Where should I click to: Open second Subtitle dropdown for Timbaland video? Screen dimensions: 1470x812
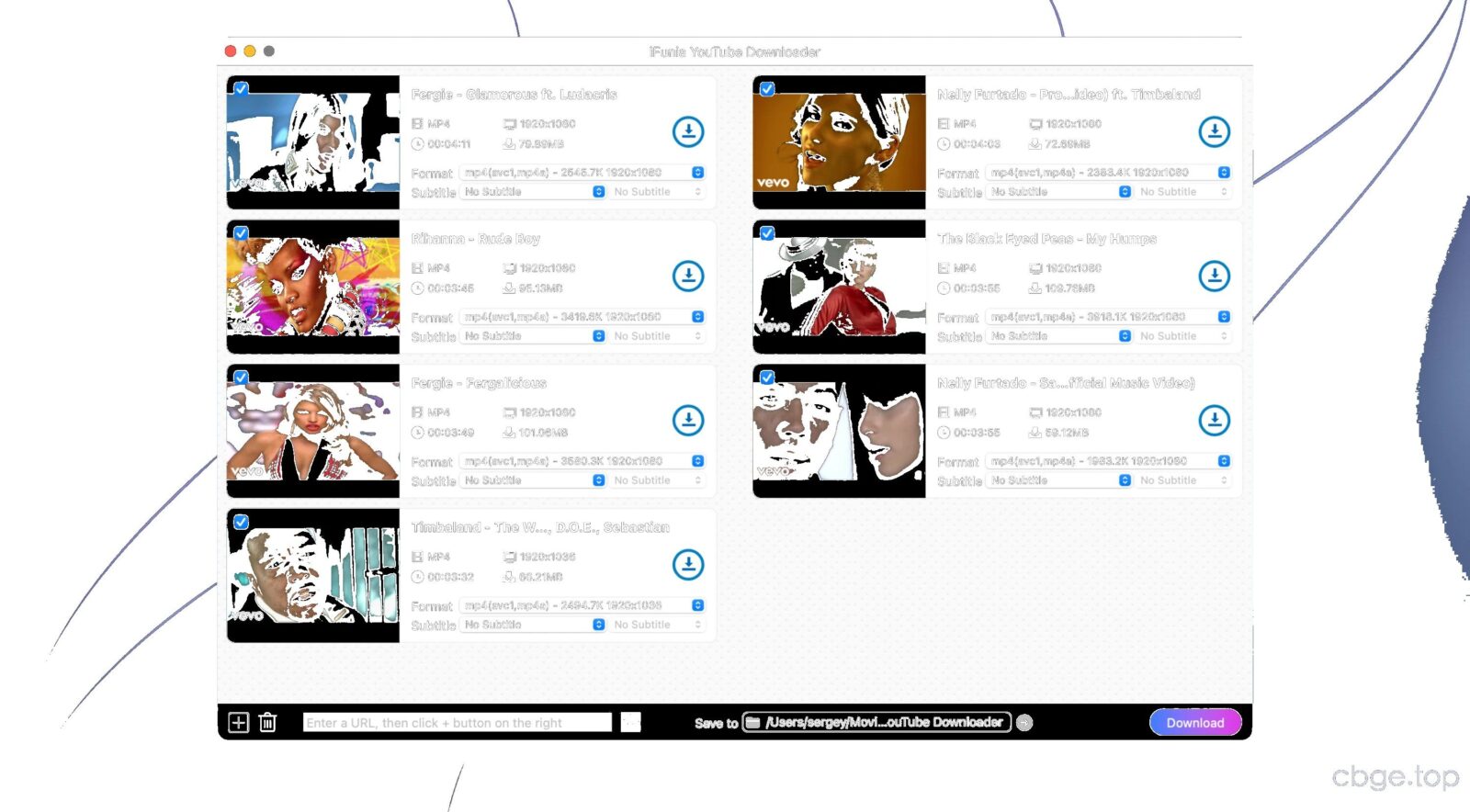658,625
